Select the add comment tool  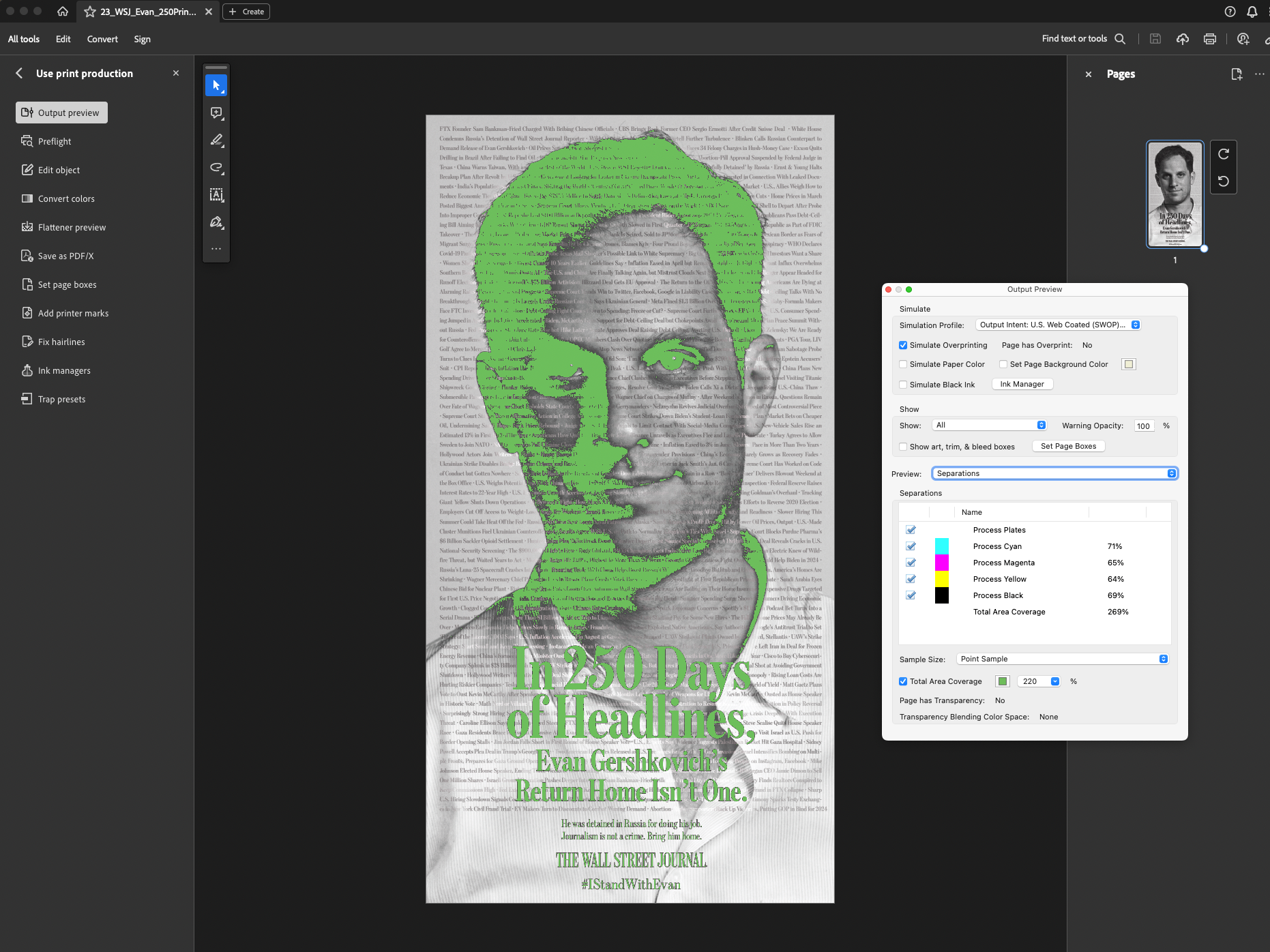coord(216,113)
